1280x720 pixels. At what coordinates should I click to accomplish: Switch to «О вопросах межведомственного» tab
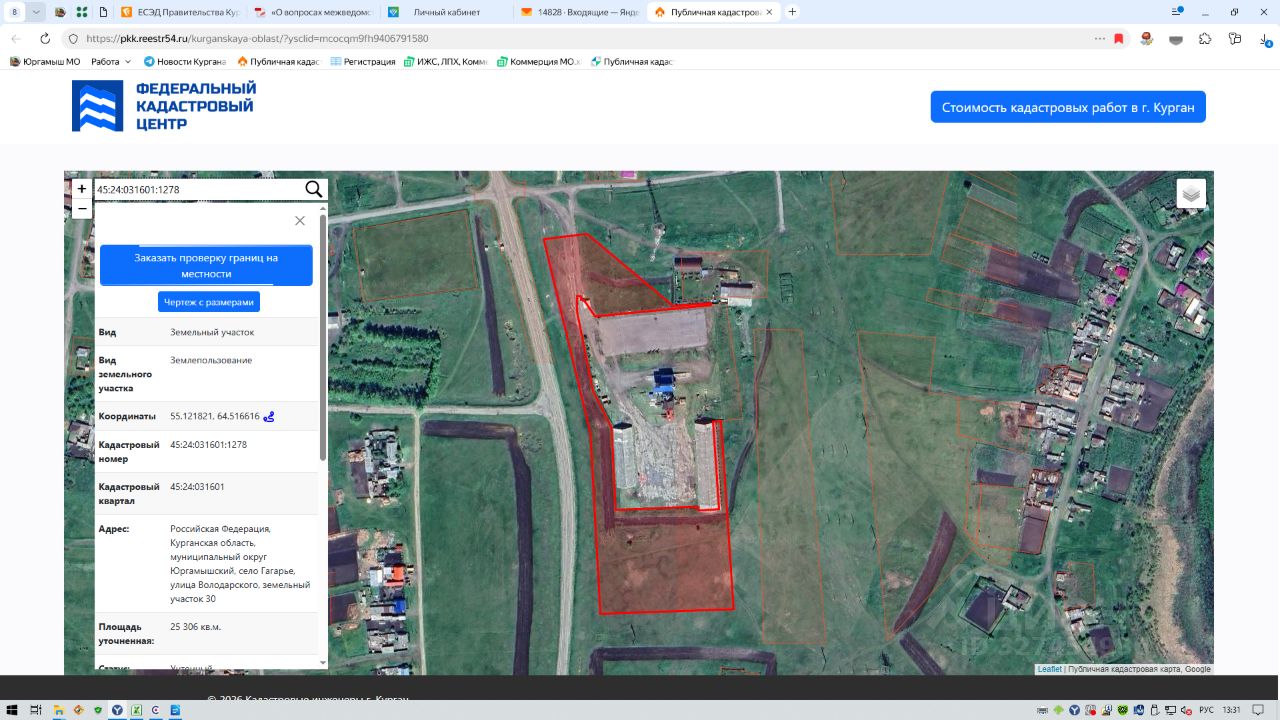[x=313, y=12]
